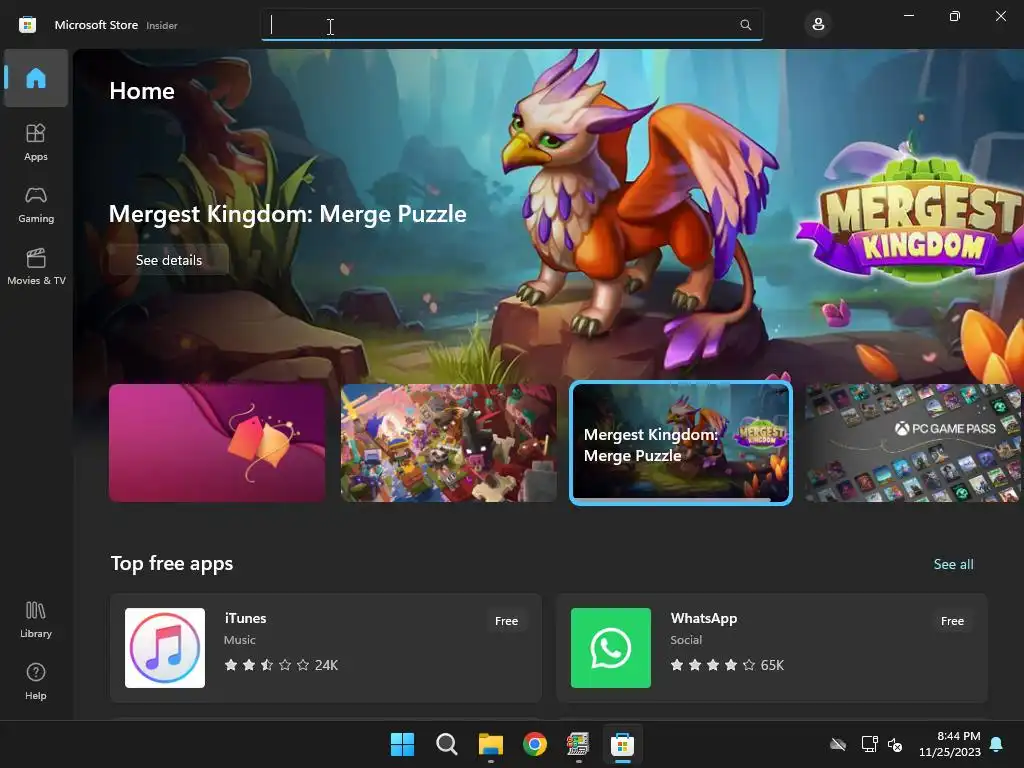Click iTunes star rating 24K
Screen dimensions: 1024x768
point(281,665)
